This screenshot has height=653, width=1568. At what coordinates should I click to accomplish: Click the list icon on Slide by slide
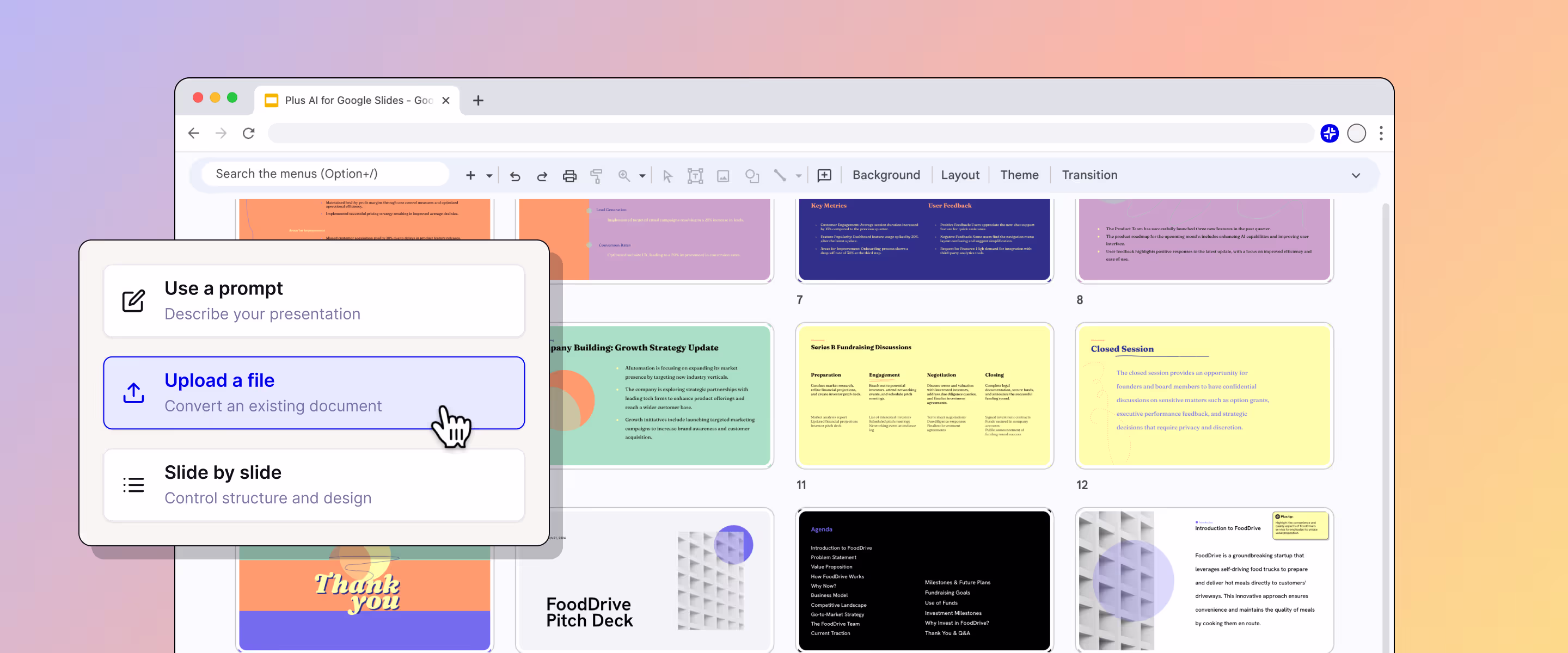133,485
